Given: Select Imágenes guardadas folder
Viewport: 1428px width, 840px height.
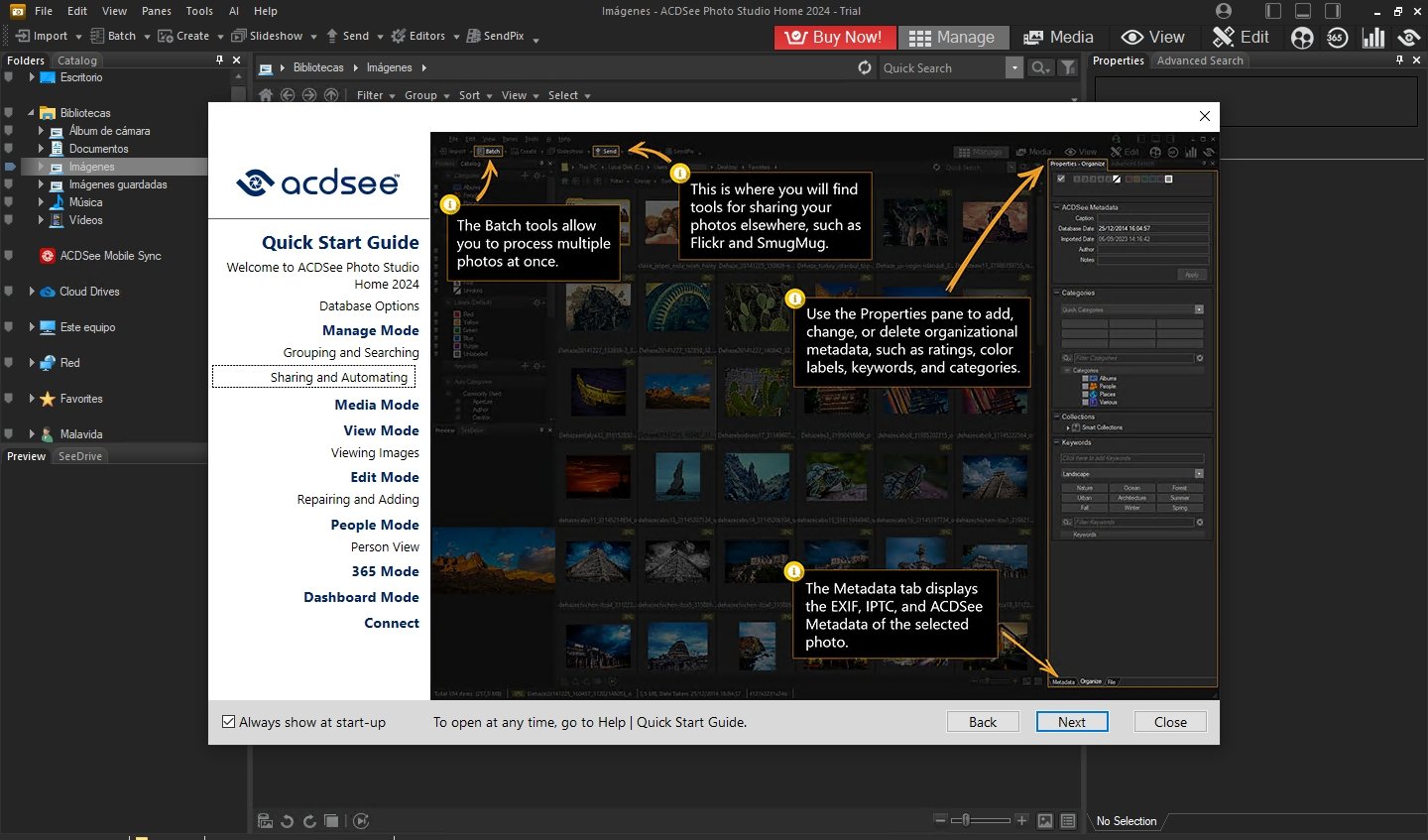Looking at the screenshot, I should 118,184.
